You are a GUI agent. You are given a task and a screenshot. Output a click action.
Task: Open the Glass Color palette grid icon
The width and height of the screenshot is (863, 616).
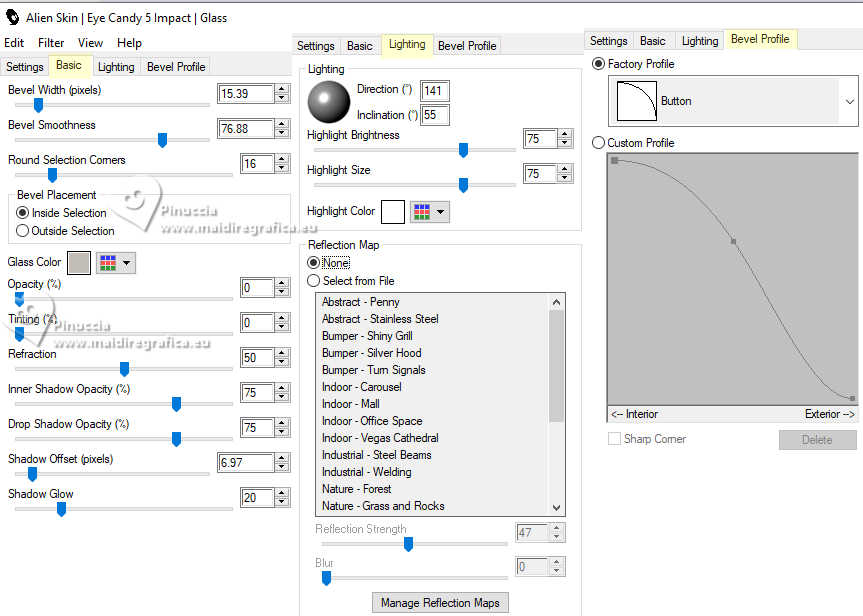click(108, 263)
